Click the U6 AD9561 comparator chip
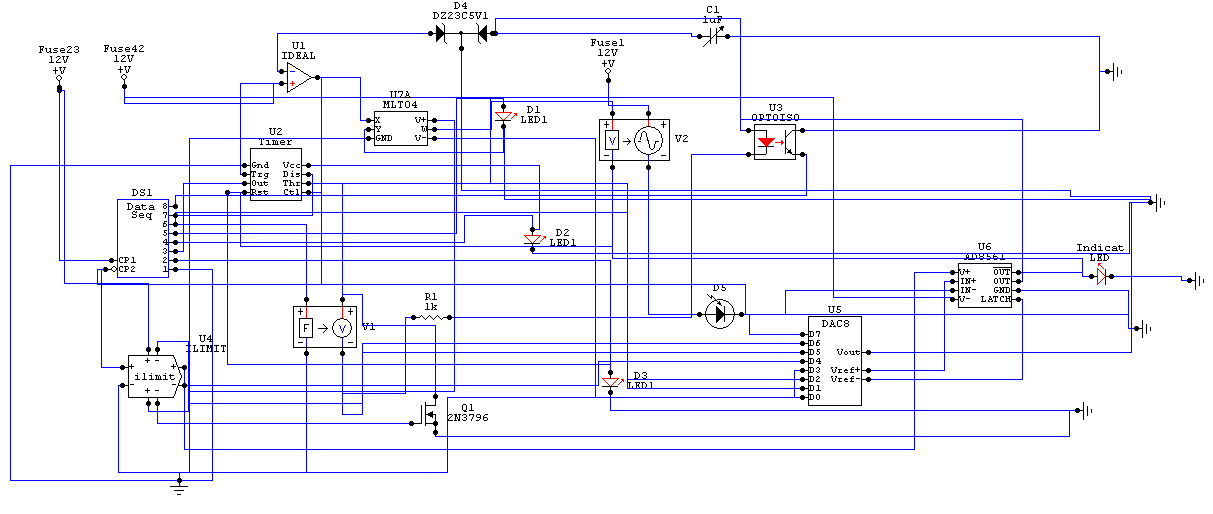 click(984, 285)
